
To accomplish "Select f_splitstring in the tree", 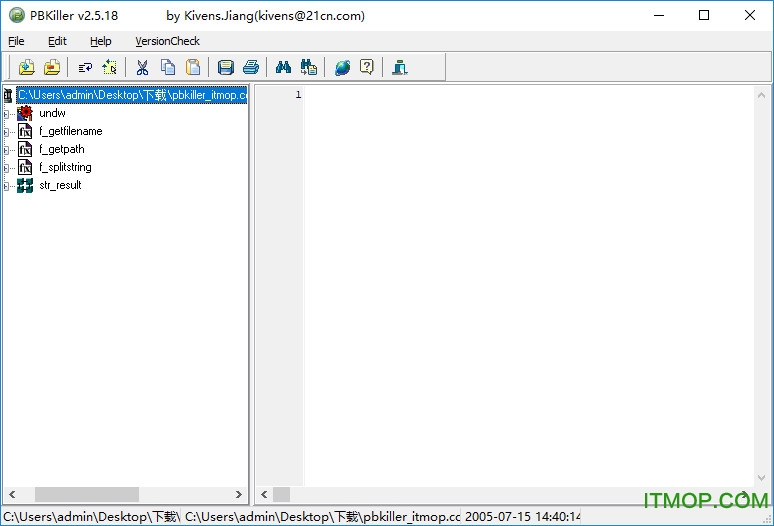I will point(65,167).
